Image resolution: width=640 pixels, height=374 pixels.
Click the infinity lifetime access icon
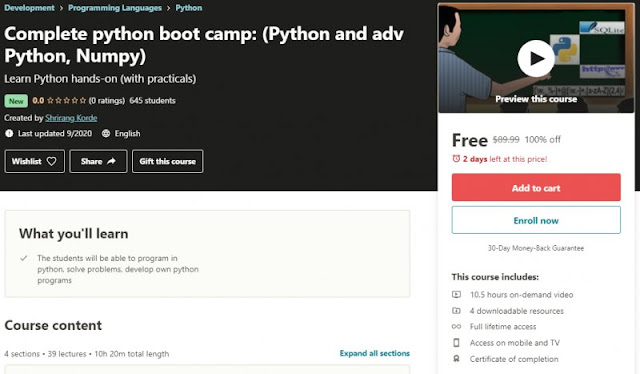click(456, 327)
